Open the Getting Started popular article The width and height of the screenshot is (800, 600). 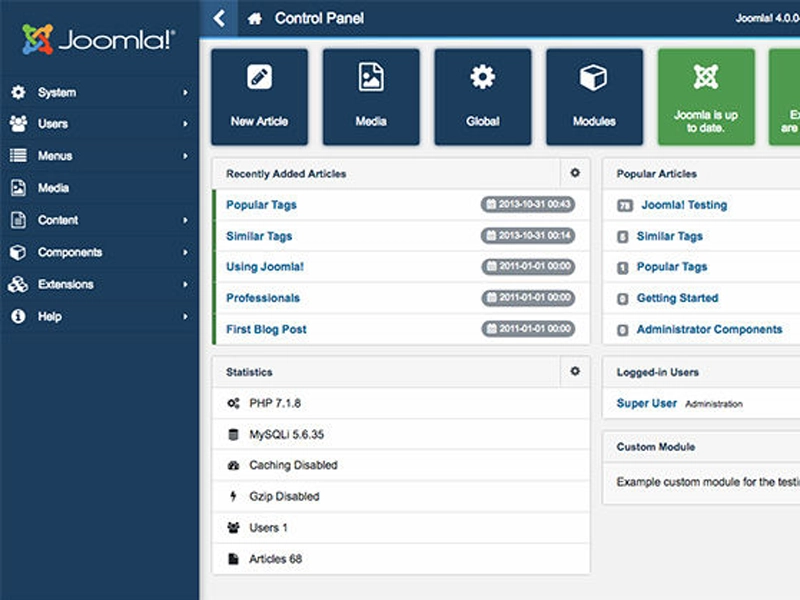(678, 298)
